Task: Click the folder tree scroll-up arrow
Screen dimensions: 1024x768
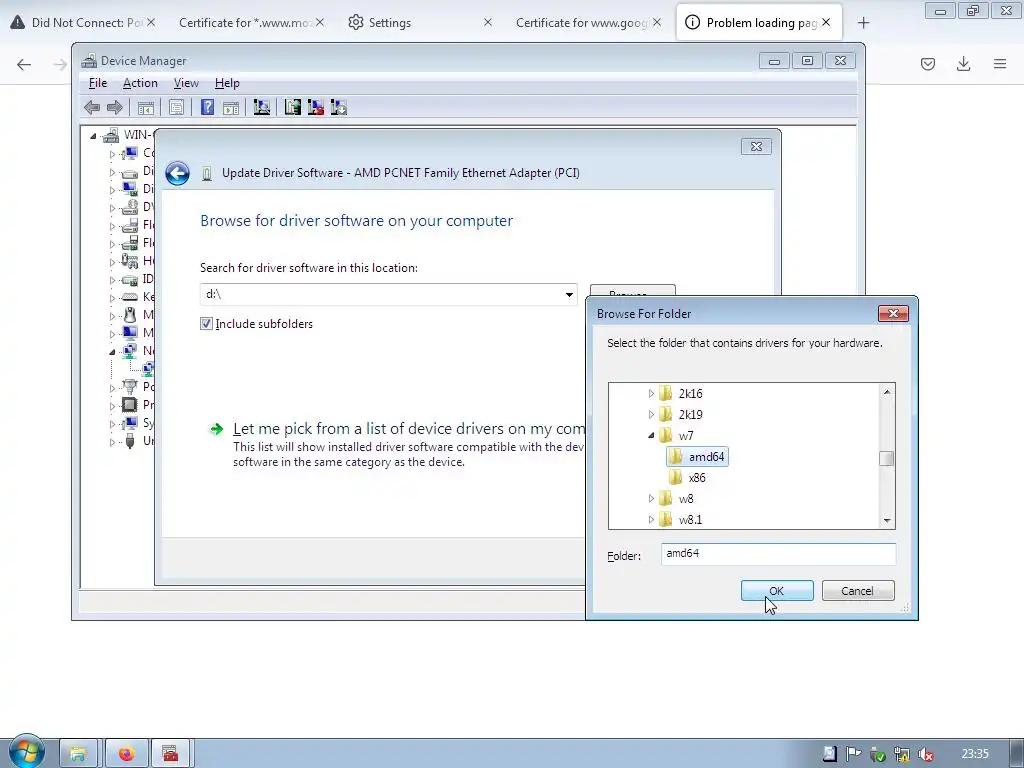Action: pyautogui.click(x=886, y=392)
